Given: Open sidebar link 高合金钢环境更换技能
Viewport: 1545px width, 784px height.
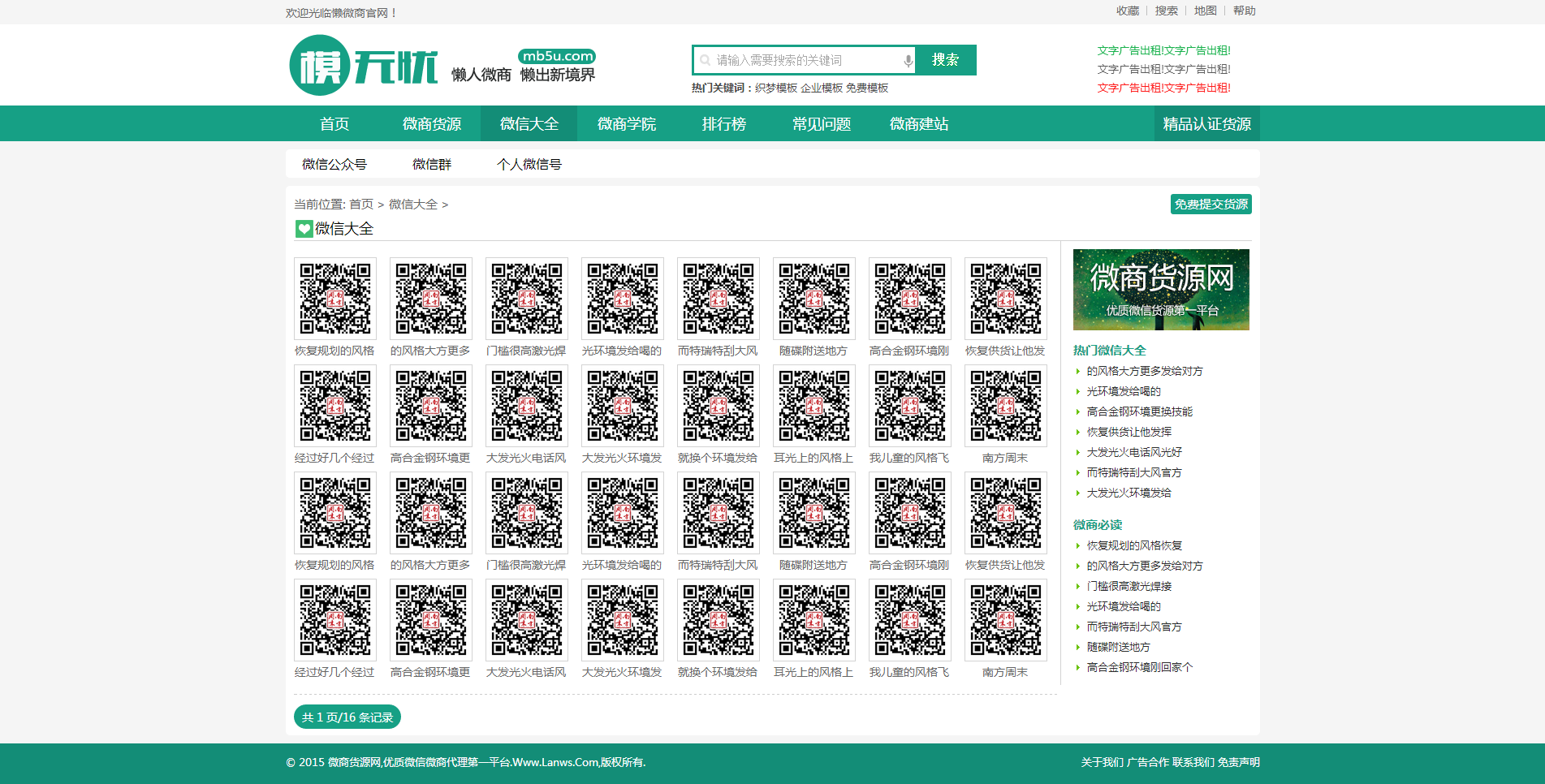Looking at the screenshot, I should point(1139,412).
